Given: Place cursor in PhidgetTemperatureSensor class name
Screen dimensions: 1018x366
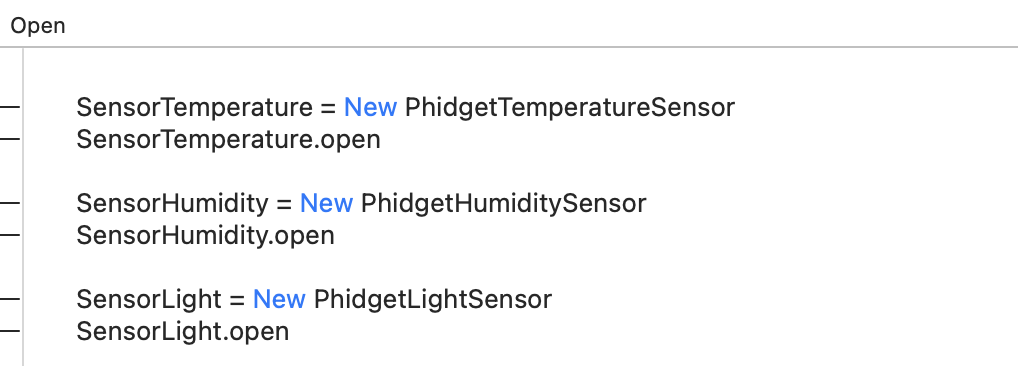Looking at the screenshot, I should click(x=569, y=107).
